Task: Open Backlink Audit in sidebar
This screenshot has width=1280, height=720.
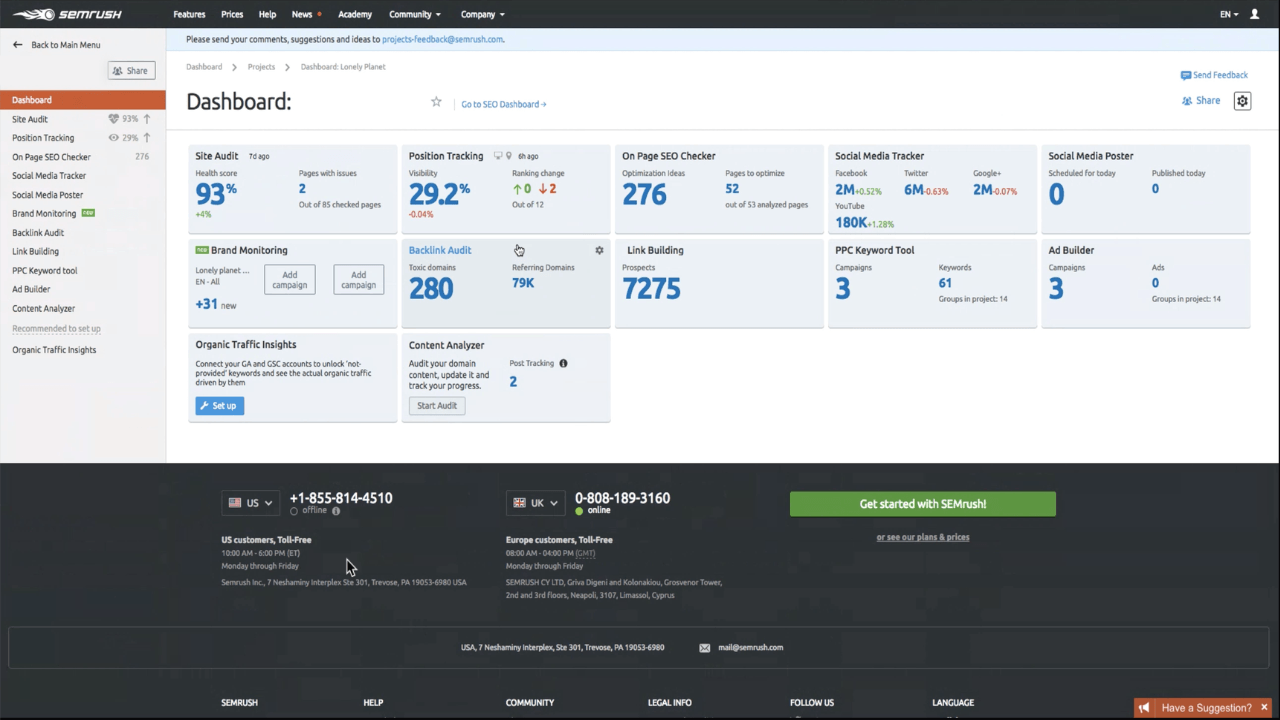Action: click(38, 233)
